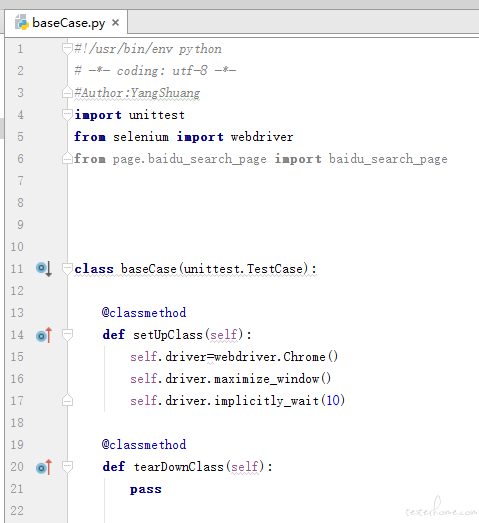The height and width of the screenshot is (523, 479).
Task: Fold the setUpClass method at line 14
Action: click(67, 335)
